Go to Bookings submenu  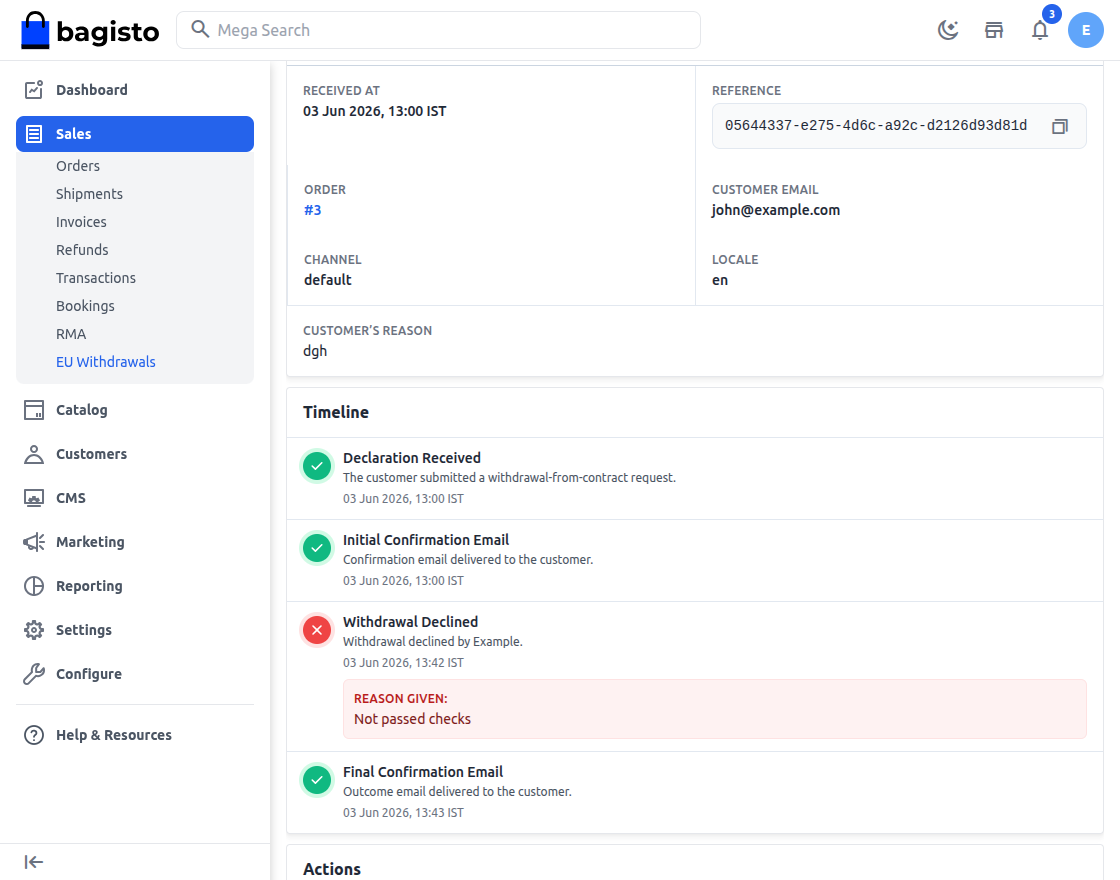(85, 306)
